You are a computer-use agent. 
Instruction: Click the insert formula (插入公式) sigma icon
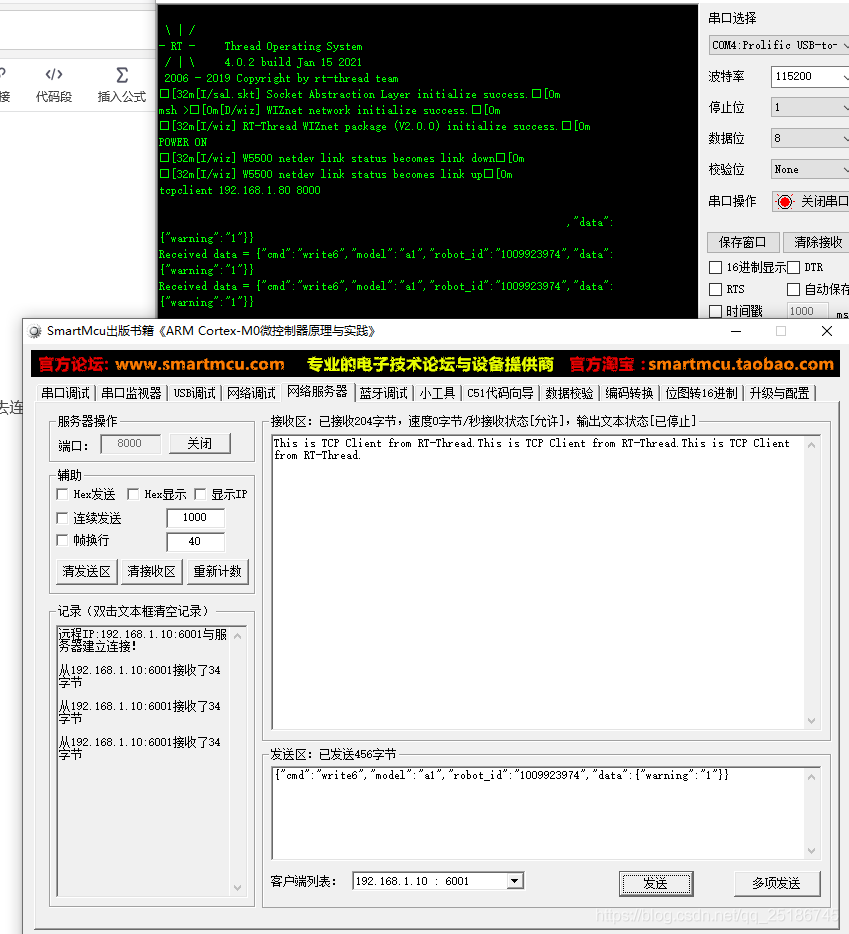122,75
